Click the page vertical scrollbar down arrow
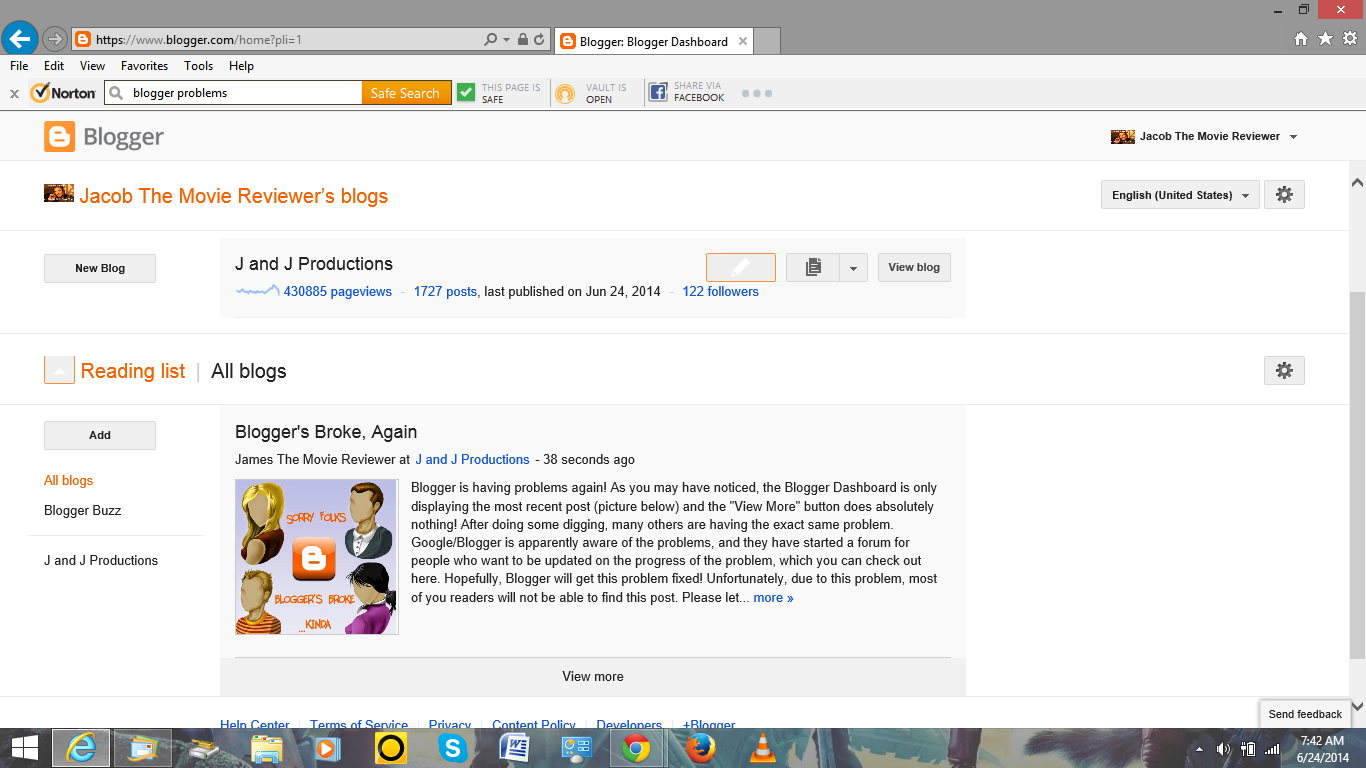The width and height of the screenshot is (1366, 768). (1357, 707)
